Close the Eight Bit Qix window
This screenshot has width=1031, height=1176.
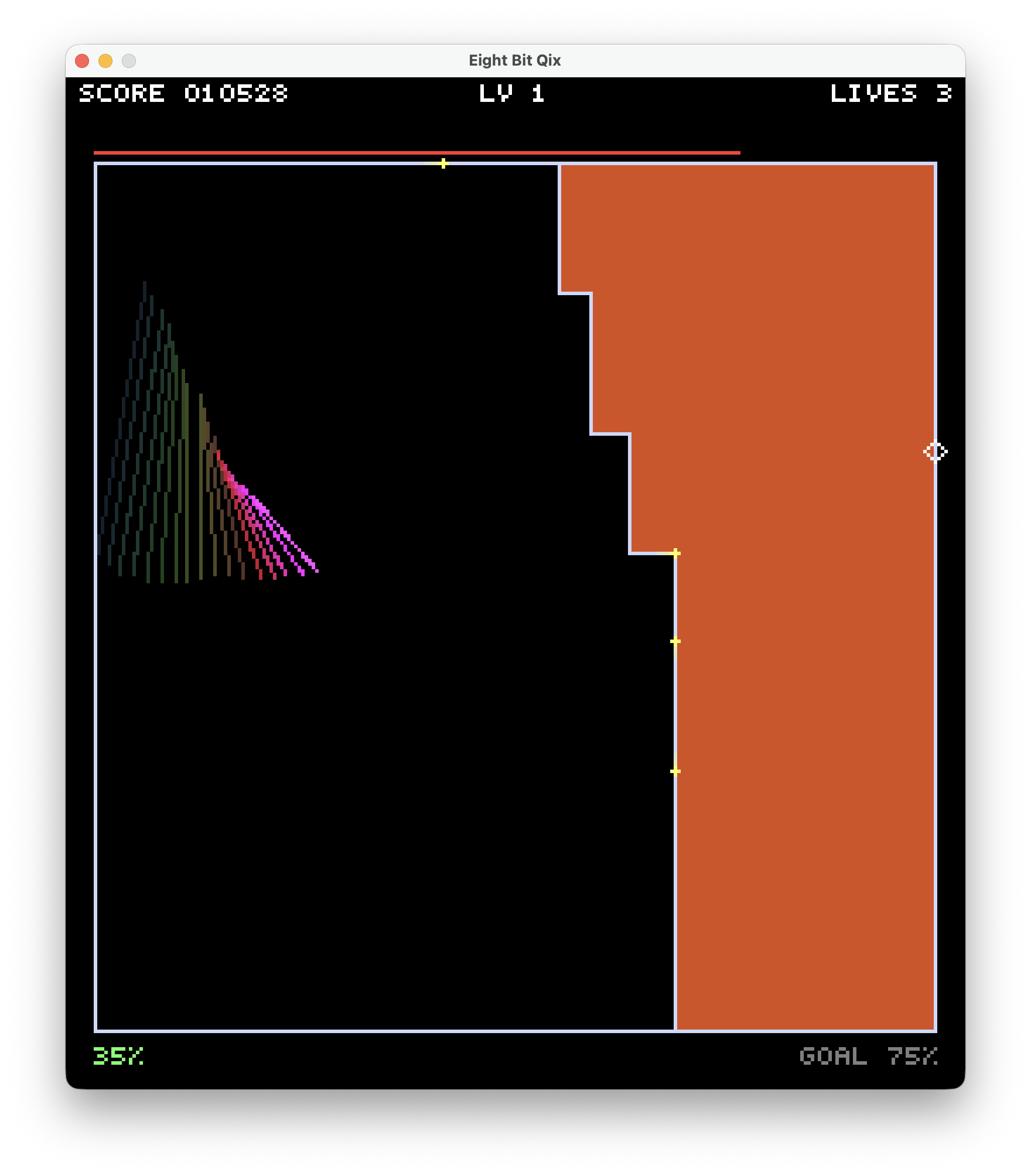pyautogui.click(x=82, y=61)
